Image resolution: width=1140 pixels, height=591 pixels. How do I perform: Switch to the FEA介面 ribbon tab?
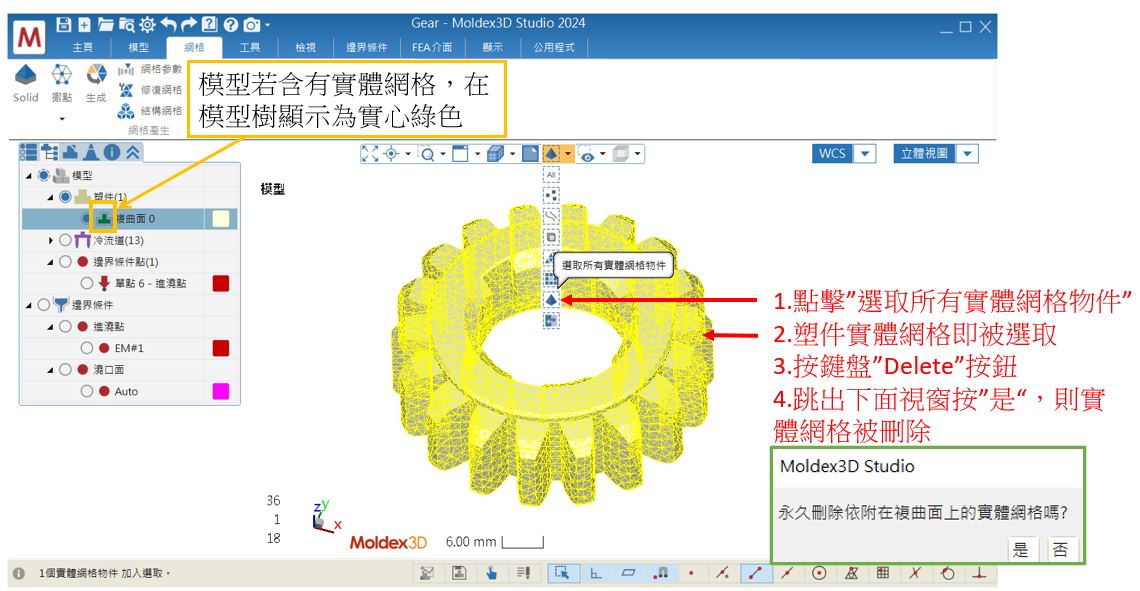(431, 47)
